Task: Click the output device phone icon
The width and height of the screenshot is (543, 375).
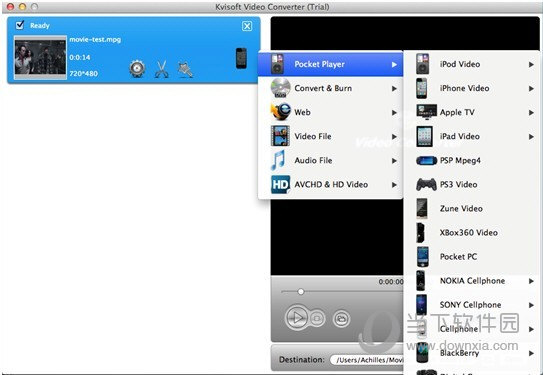Action: (241, 58)
